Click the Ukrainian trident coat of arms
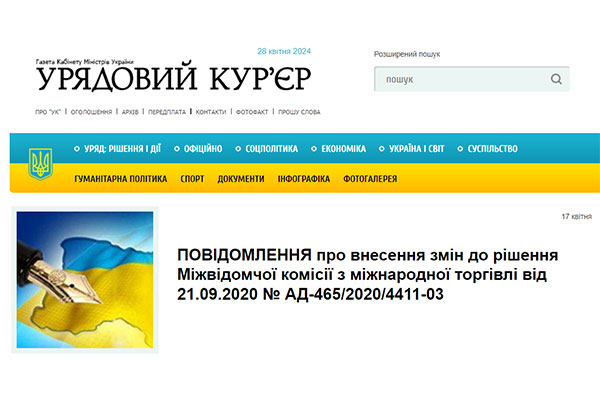The image size is (600, 400). 40,164
